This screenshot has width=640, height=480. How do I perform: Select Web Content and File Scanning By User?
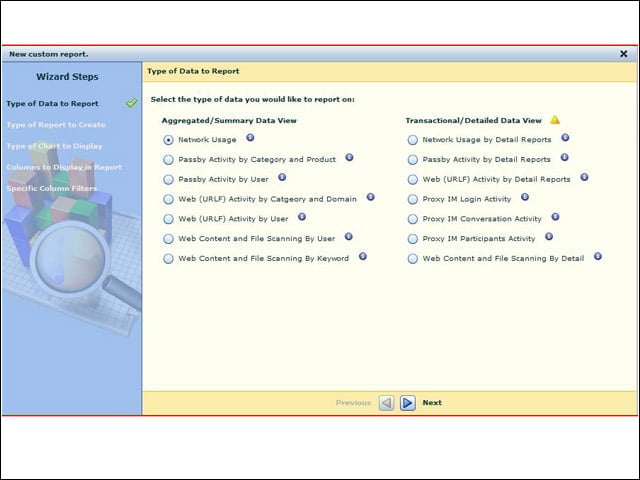click(x=168, y=239)
